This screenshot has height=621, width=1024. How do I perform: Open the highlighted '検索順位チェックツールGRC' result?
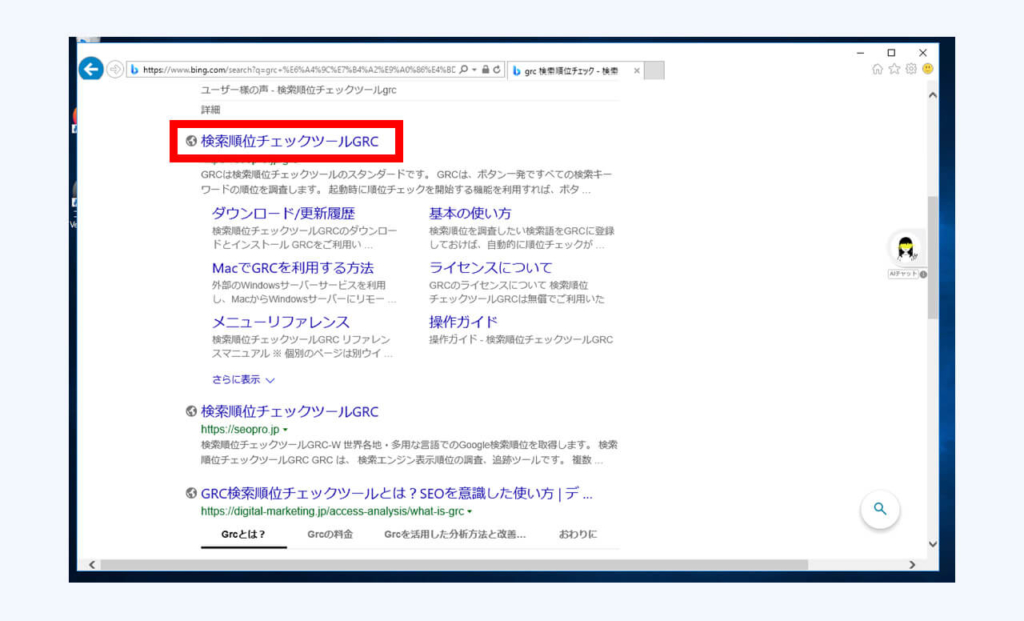point(289,141)
